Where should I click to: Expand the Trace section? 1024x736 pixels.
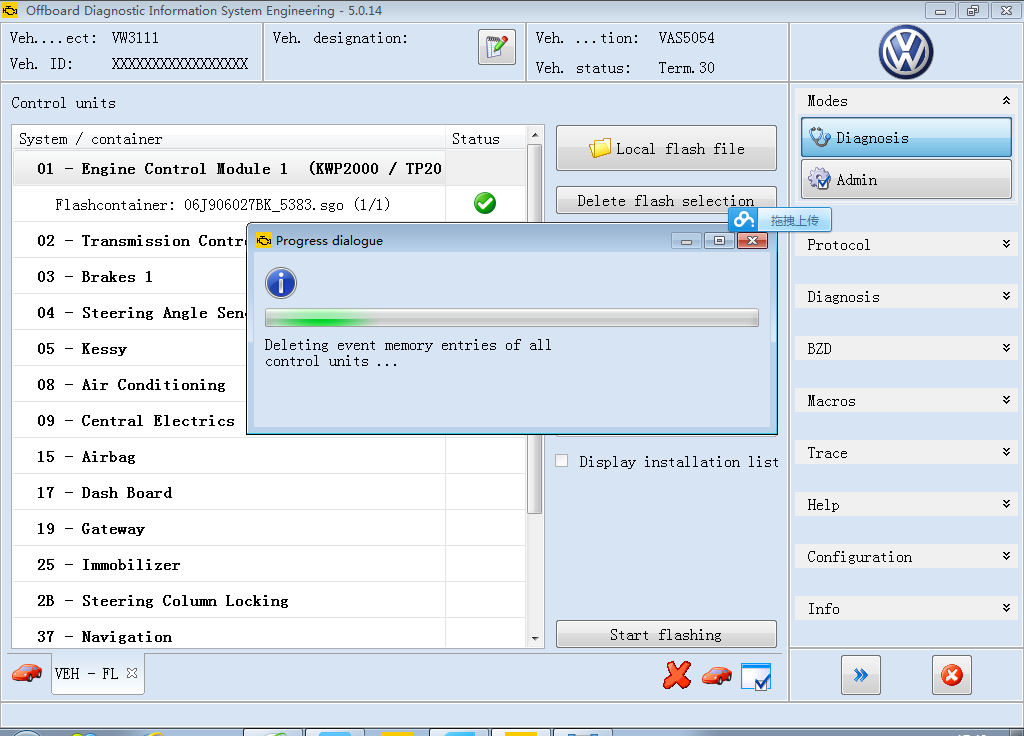(1006, 452)
